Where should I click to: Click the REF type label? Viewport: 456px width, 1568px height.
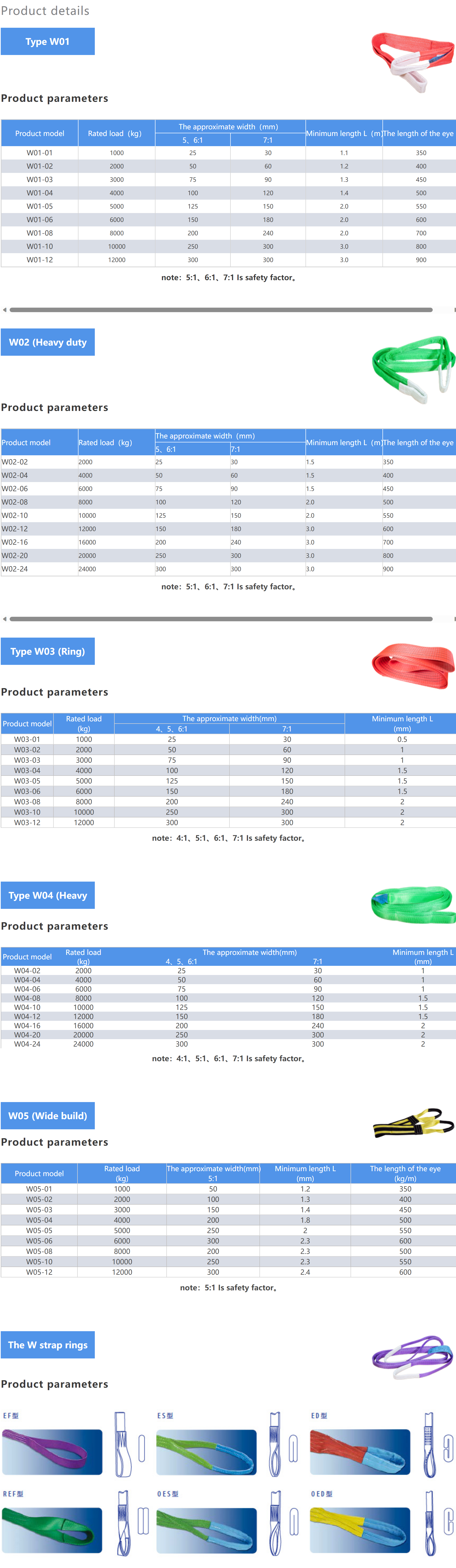[x=13, y=1494]
